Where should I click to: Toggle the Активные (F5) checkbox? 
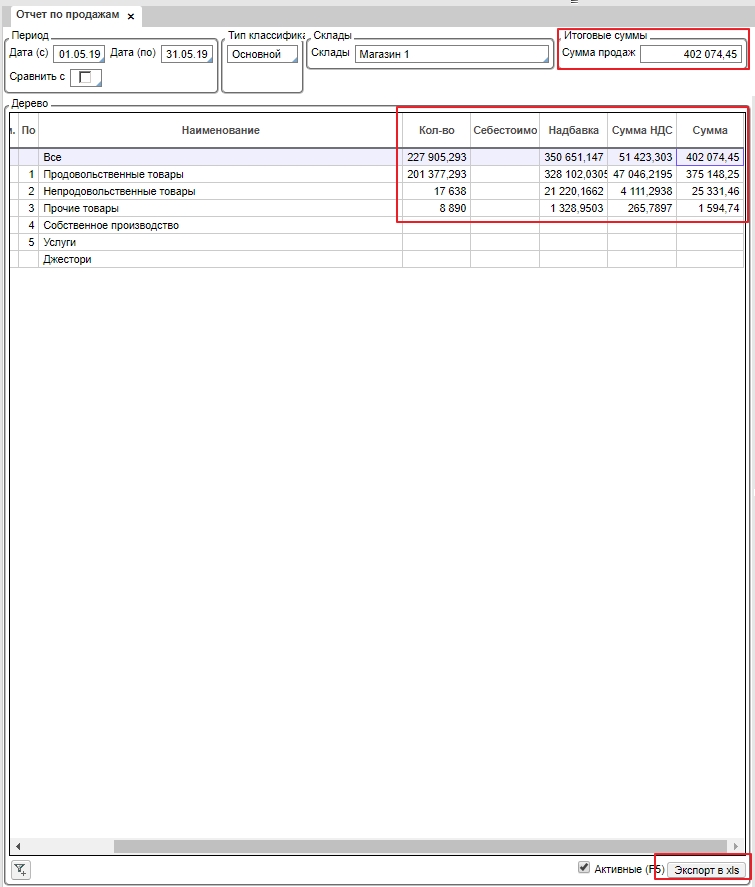(x=585, y=868)
